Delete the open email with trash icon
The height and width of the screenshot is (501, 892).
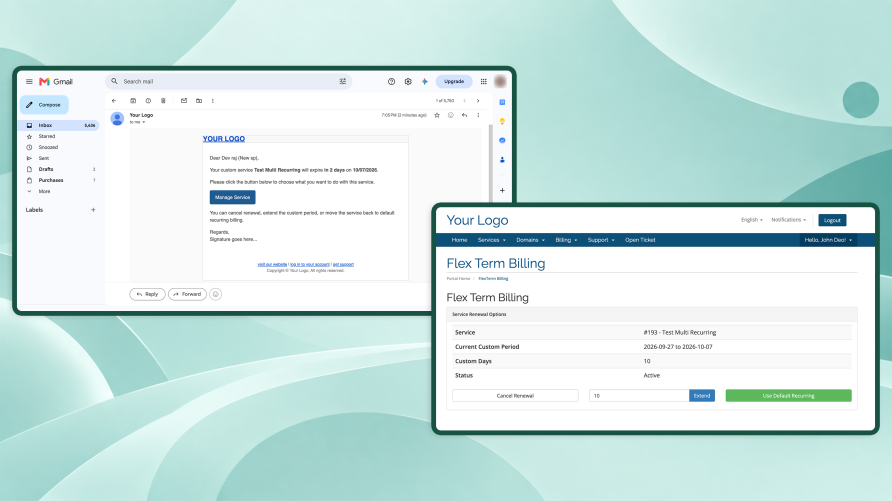pyautogui.click(x=163, y=101)
